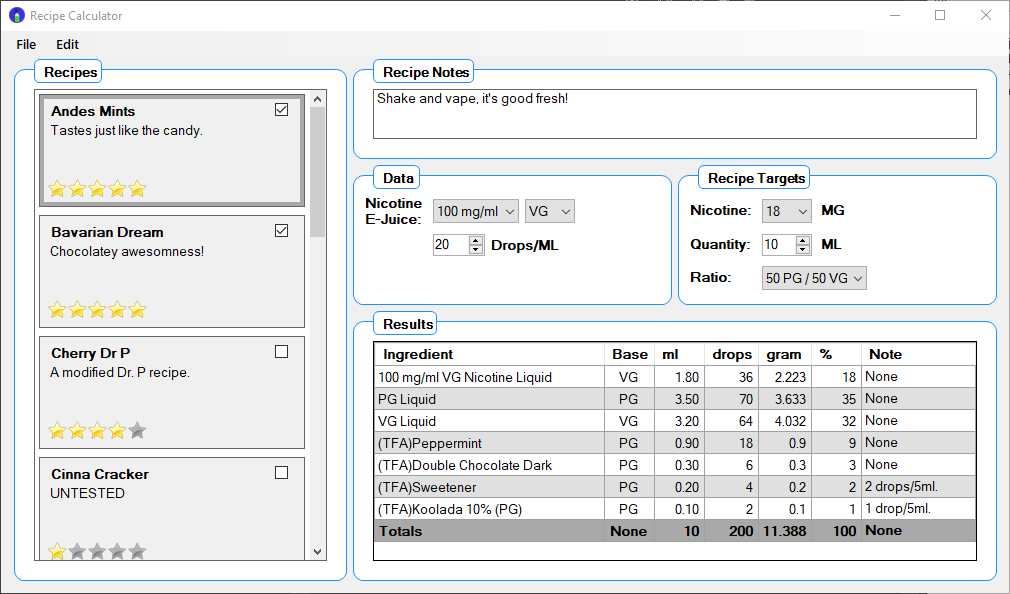Click the fifth star of Andes Mints

point(137,188)
